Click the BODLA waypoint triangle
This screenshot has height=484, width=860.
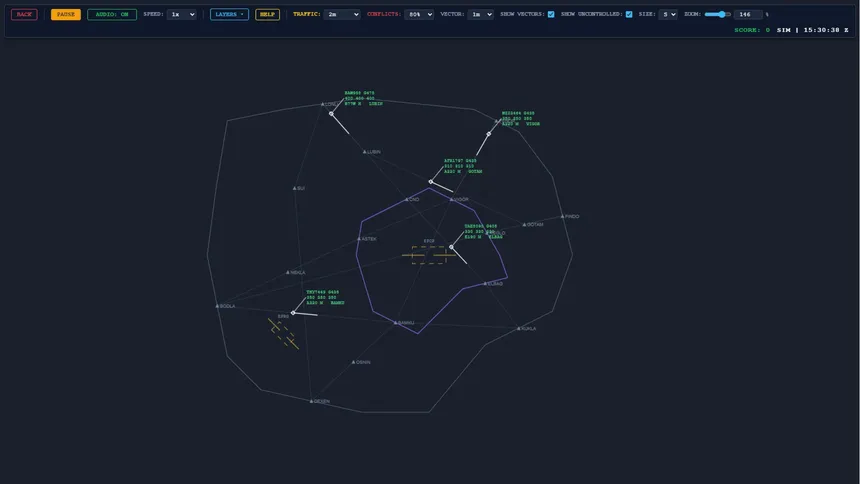[216, 306]
